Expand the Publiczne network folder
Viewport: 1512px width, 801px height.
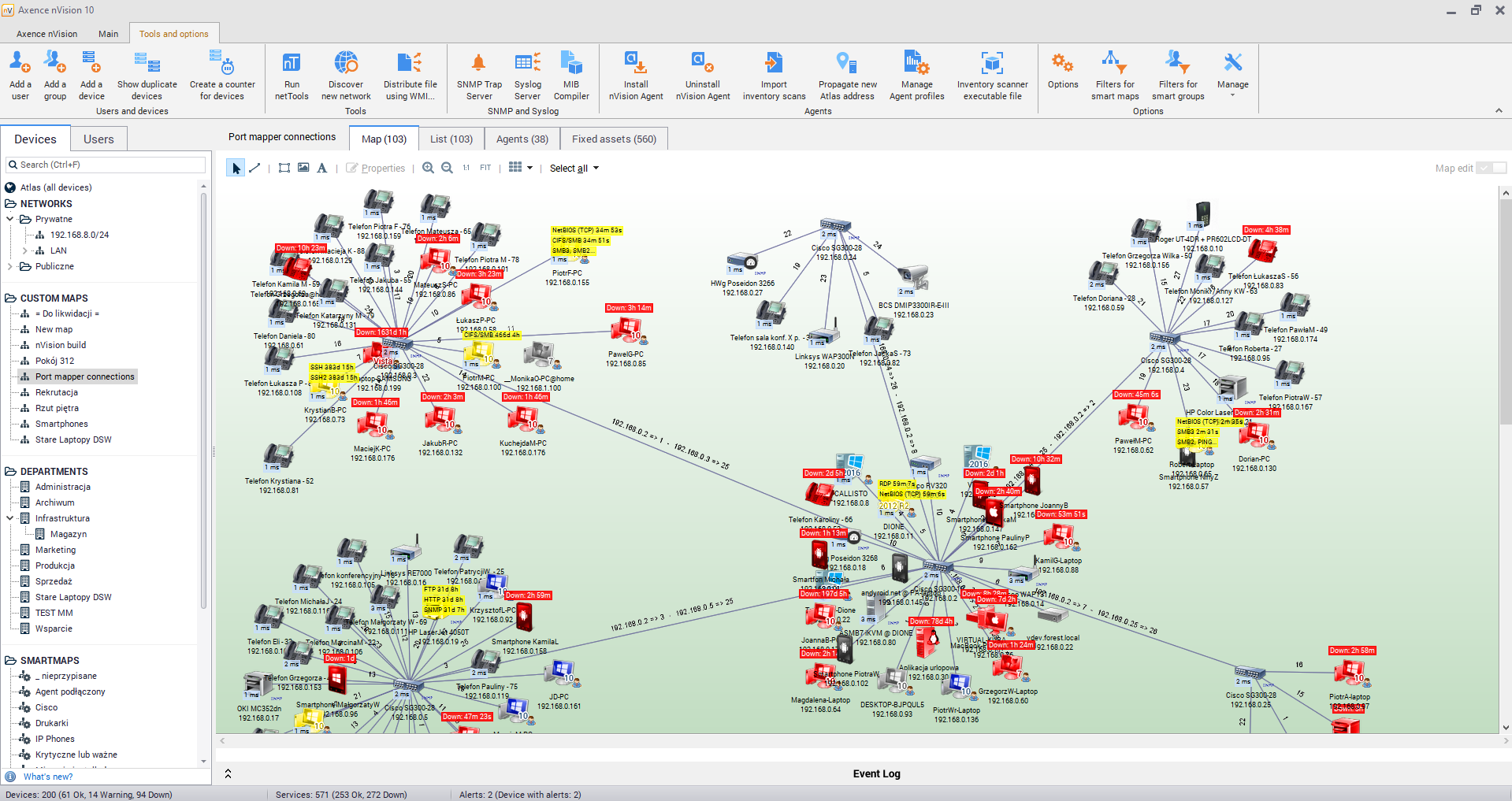click(9, 266)
